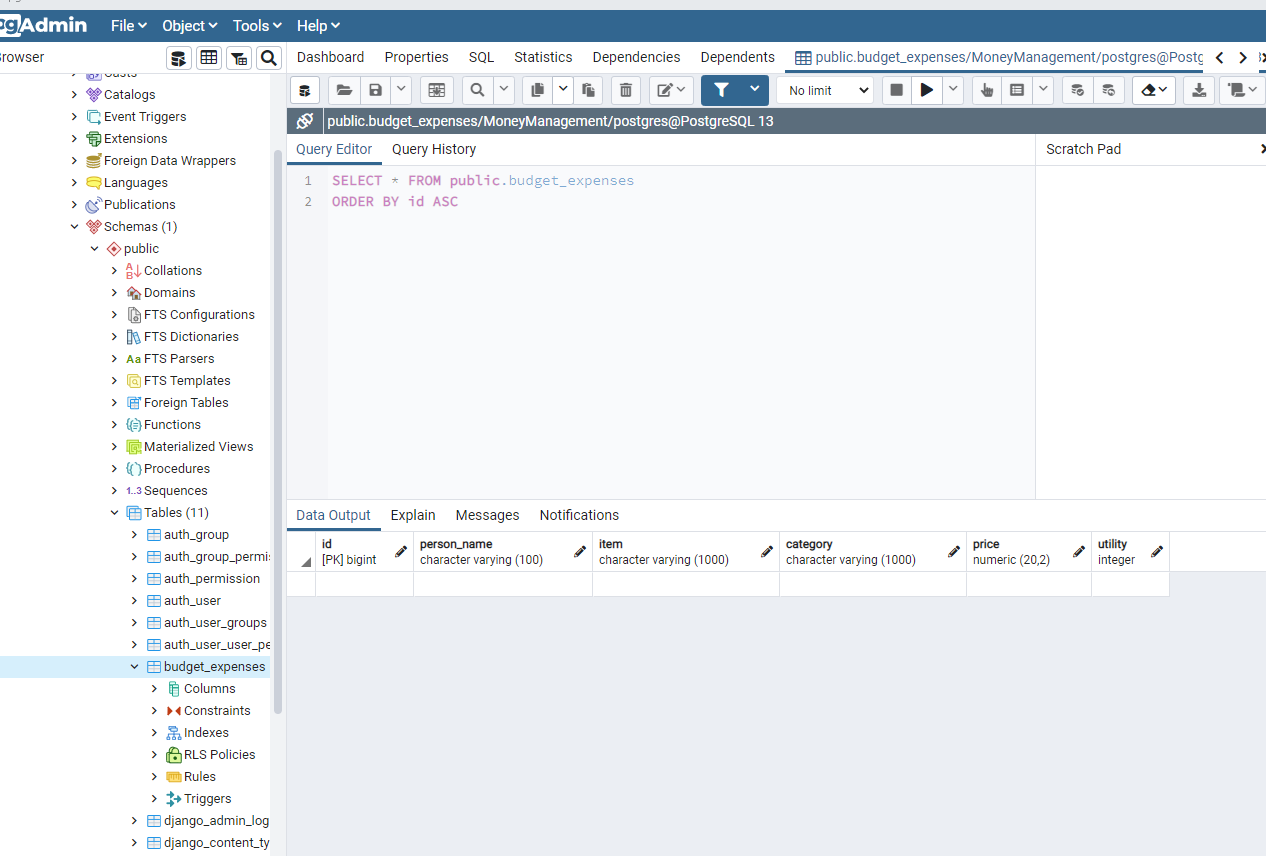Click the Edit pencil toolbar button
1266x856 pixels.
click(x=671, y=90)
